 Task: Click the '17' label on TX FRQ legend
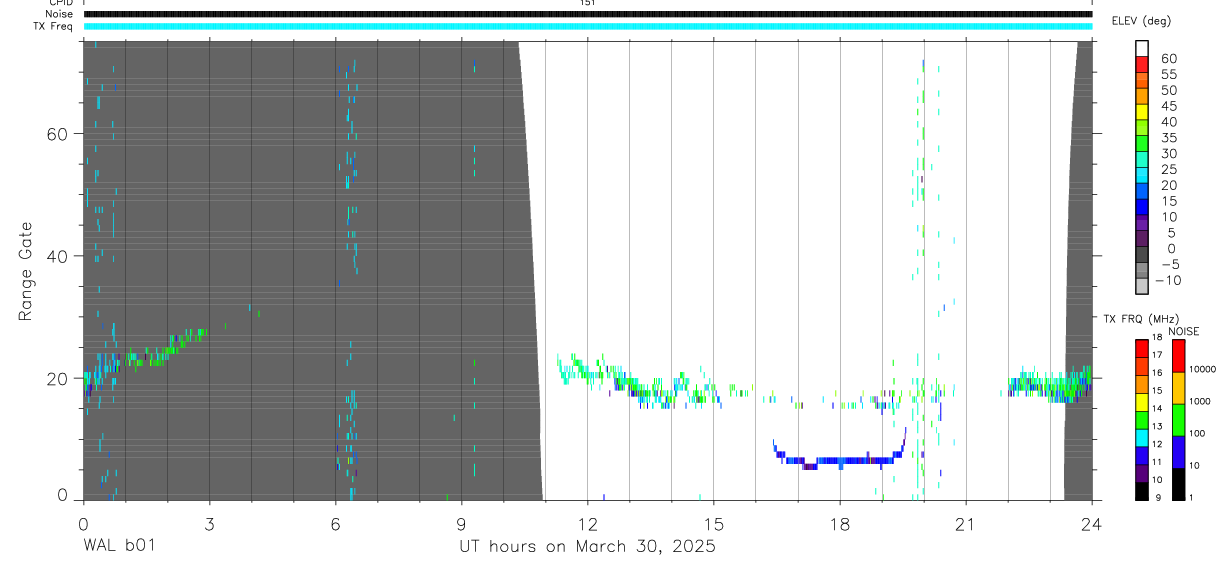click(x=1157, y=355)
